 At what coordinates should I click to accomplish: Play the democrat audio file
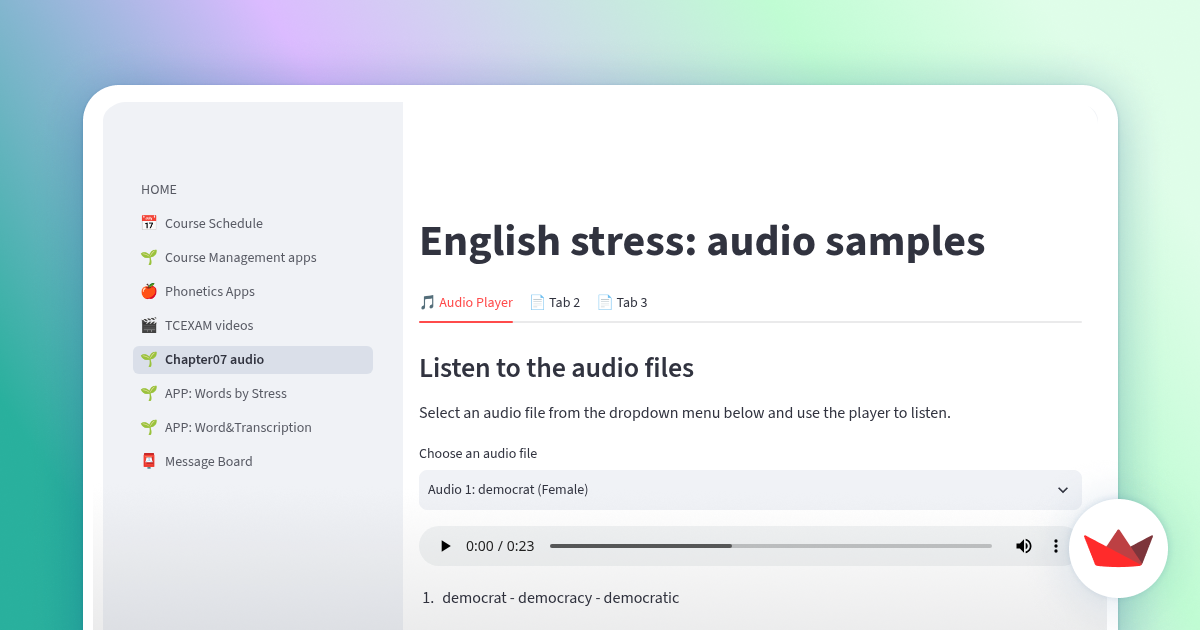445,546
